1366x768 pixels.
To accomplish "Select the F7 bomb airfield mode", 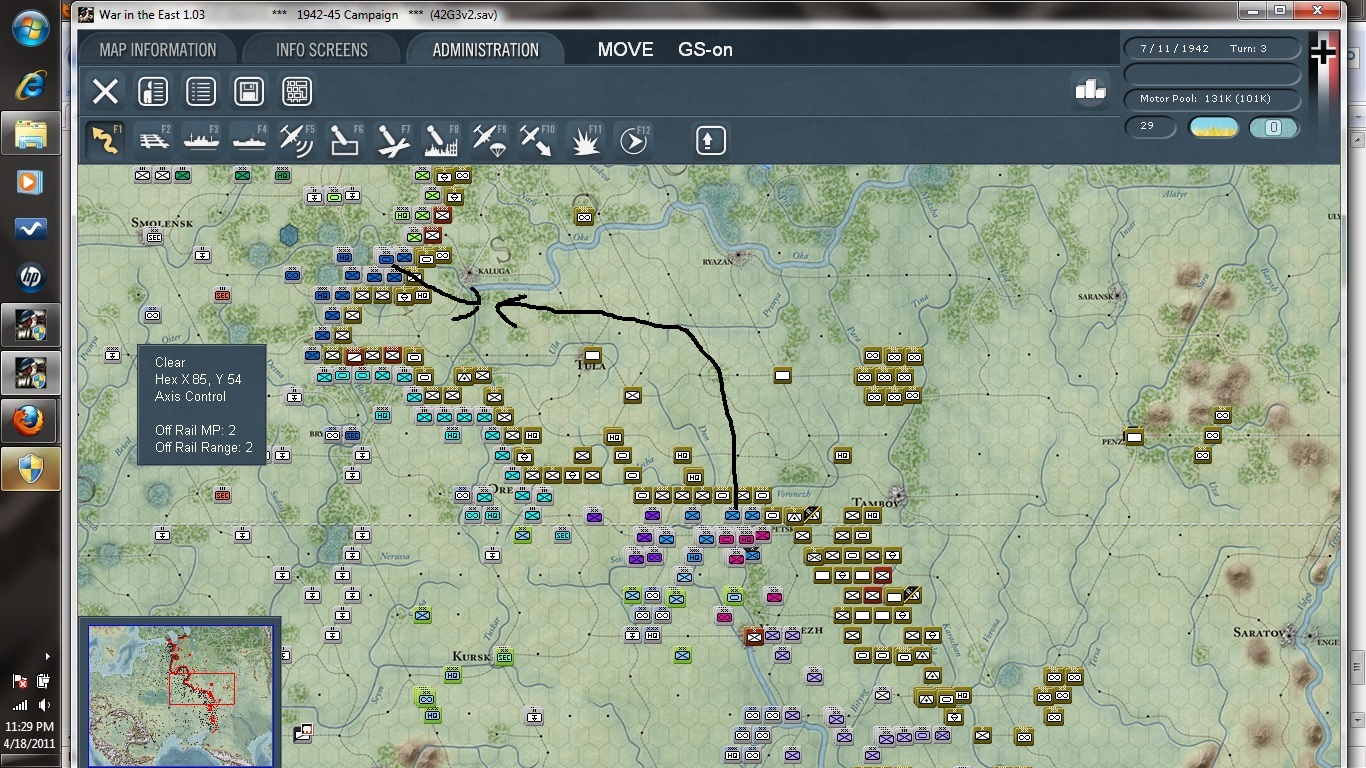I will (x=394, y=140).
